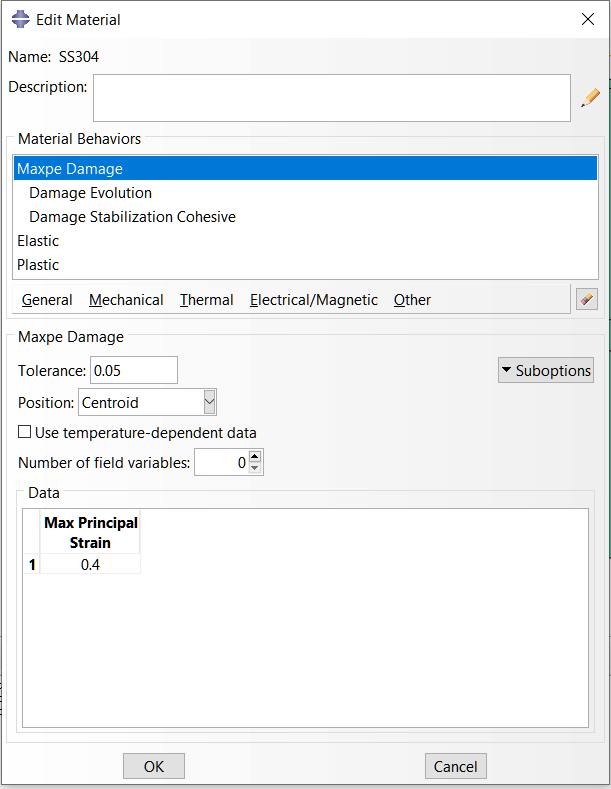This screenshot has width=611, height=789.
Task: Click the pencil icon to edit description
Action: tap(590, 98)
